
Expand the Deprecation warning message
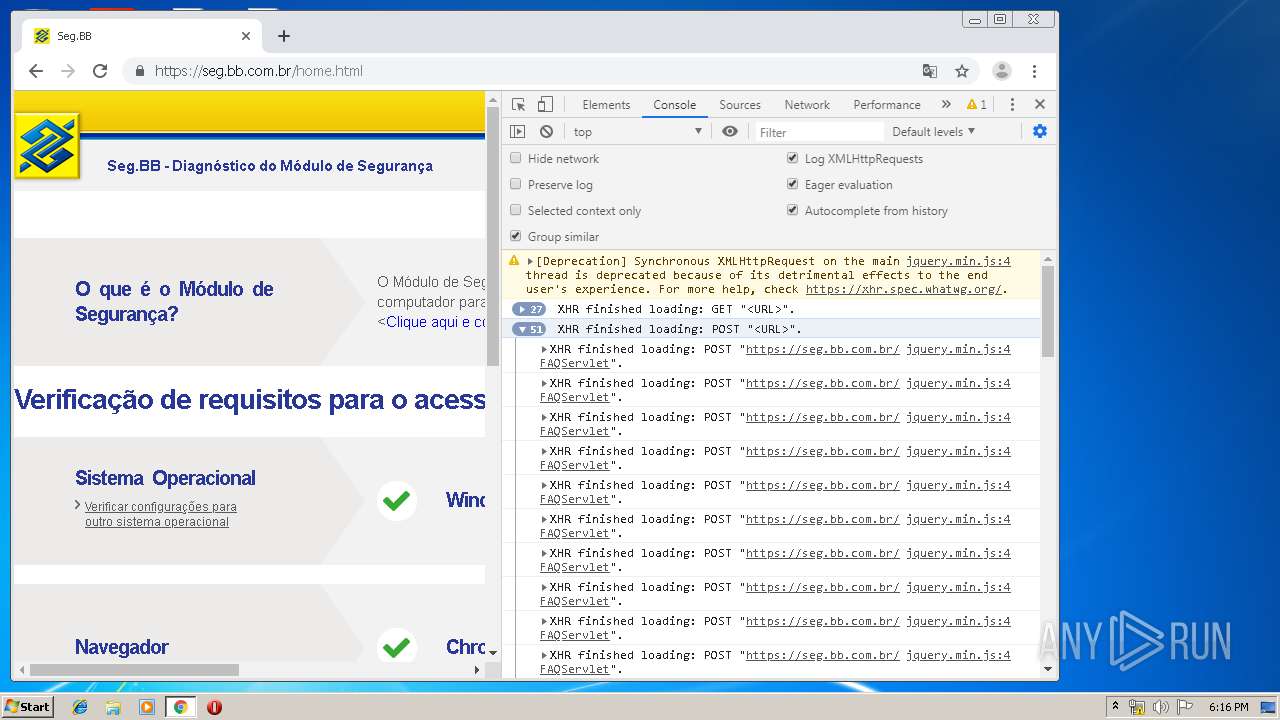(x=530, y=261)
